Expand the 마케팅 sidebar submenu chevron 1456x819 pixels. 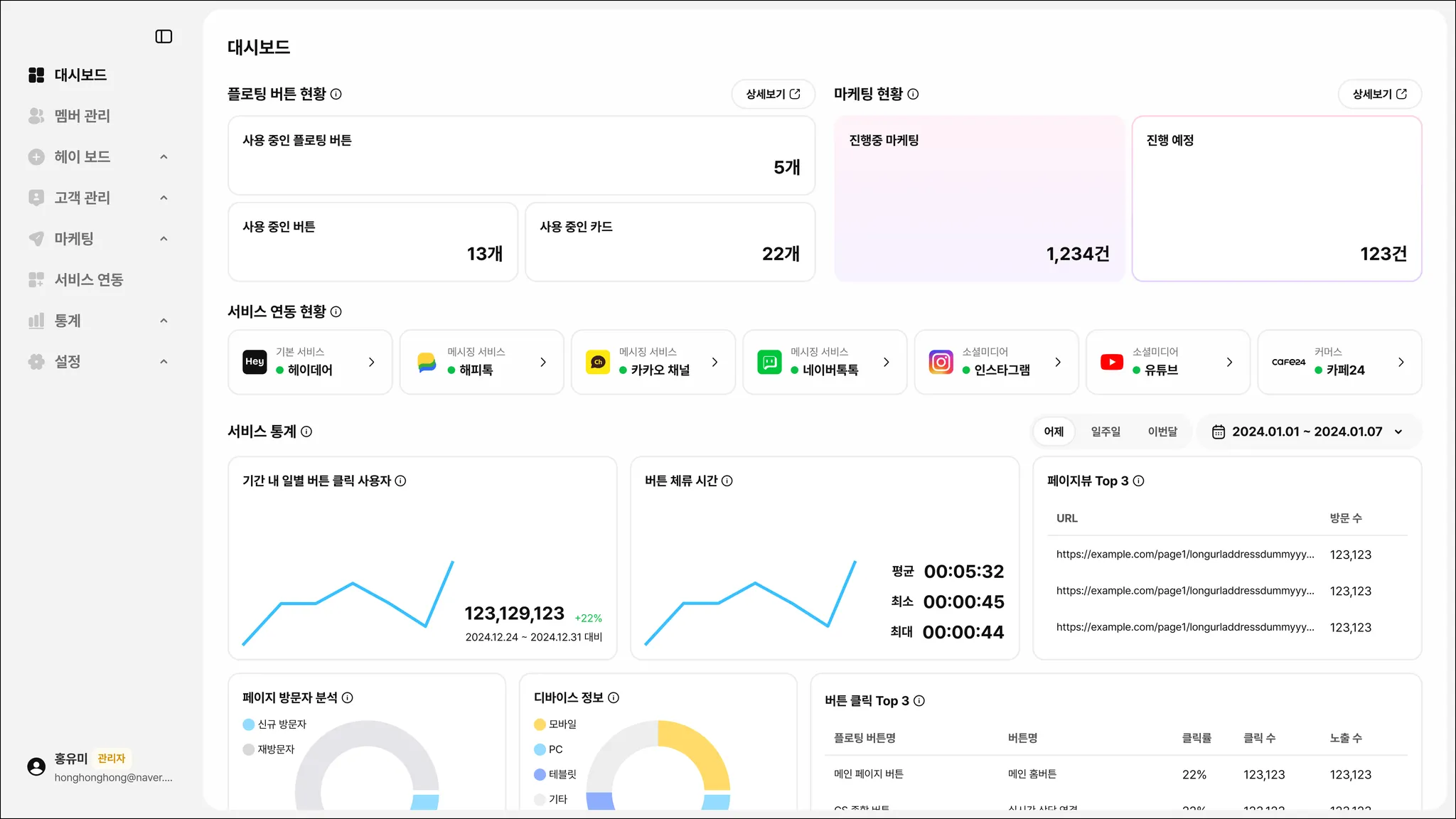point(164,239)
